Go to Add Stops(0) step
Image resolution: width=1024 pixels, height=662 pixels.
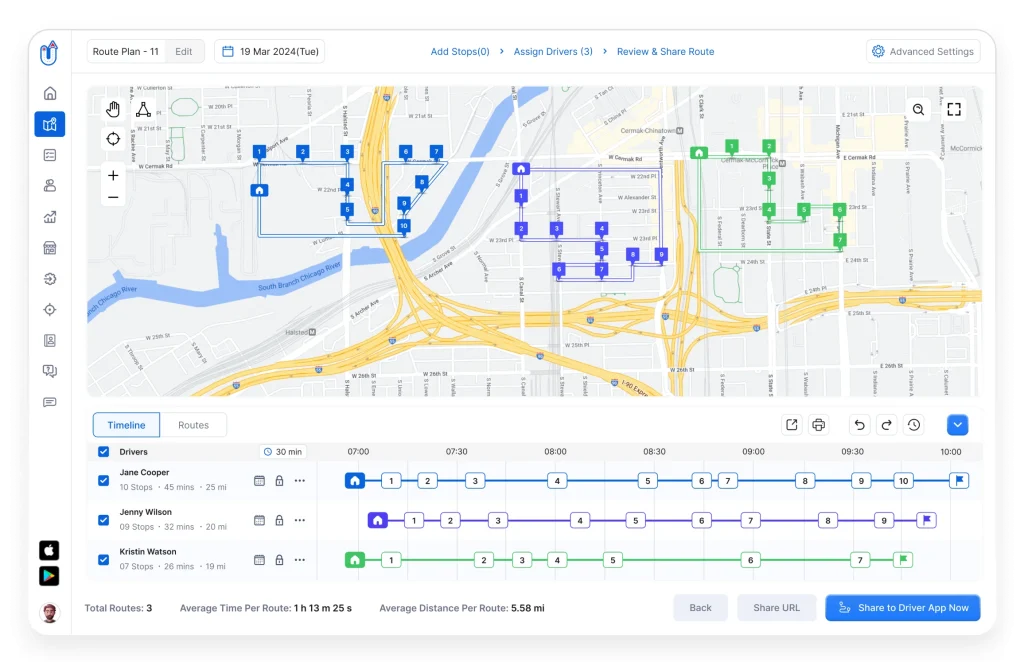point(460,52)
